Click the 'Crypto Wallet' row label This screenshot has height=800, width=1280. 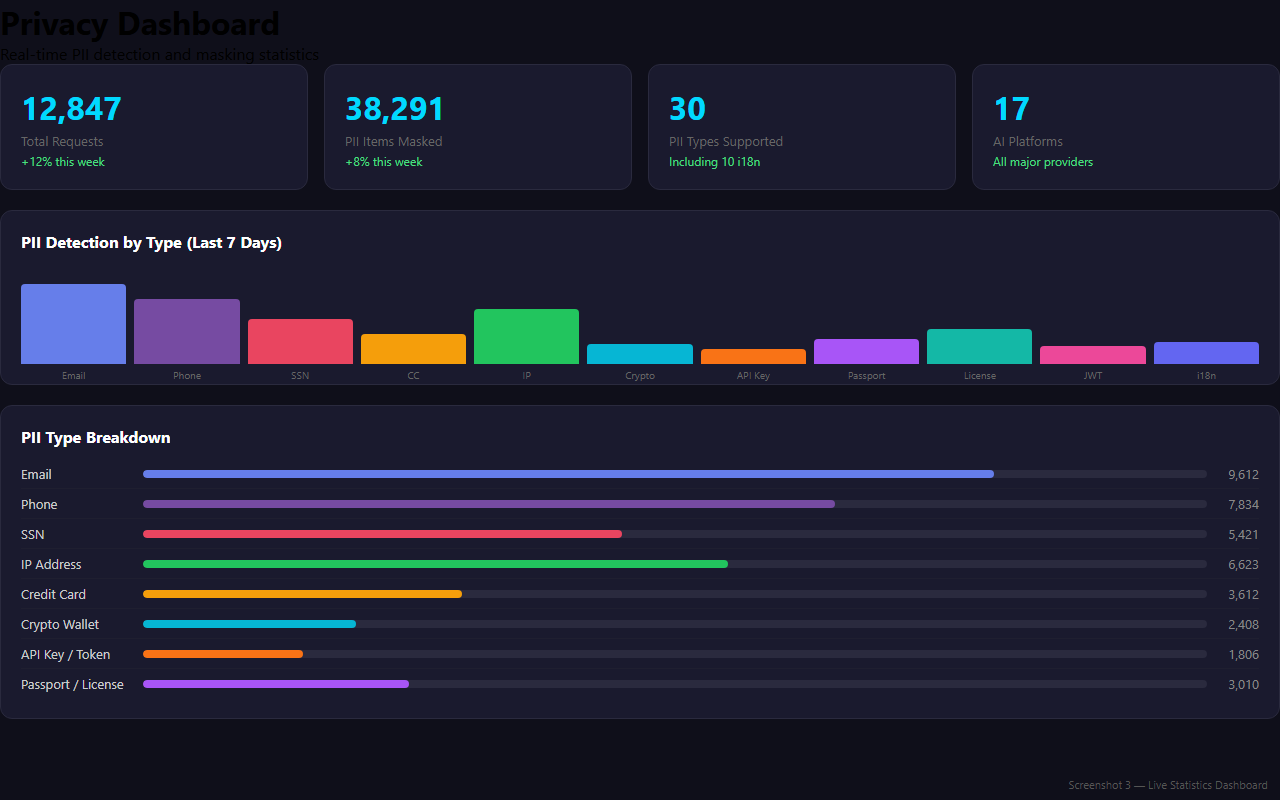(x=60, y=624)
